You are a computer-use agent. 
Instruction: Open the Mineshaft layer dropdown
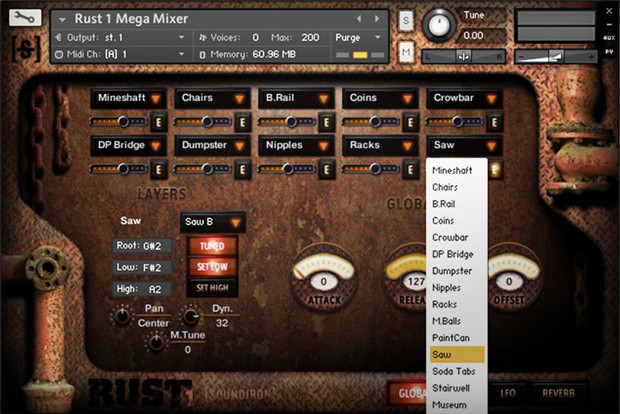(129, 98)
